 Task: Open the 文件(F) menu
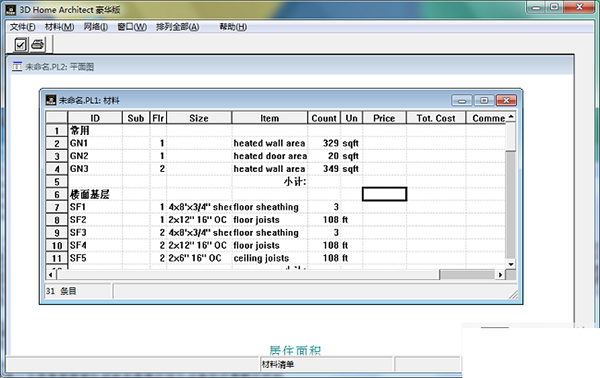pos(23,27)
